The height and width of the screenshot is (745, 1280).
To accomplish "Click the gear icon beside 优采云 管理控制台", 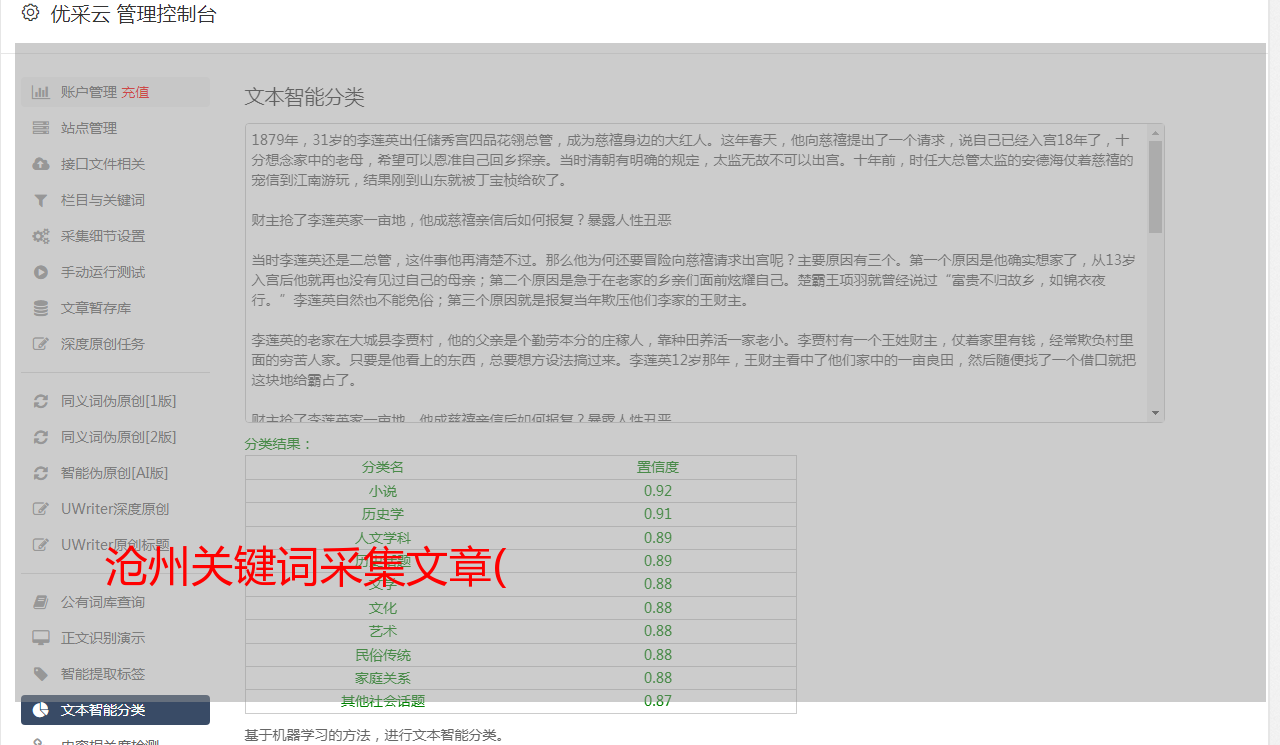I will pos(30,13).
